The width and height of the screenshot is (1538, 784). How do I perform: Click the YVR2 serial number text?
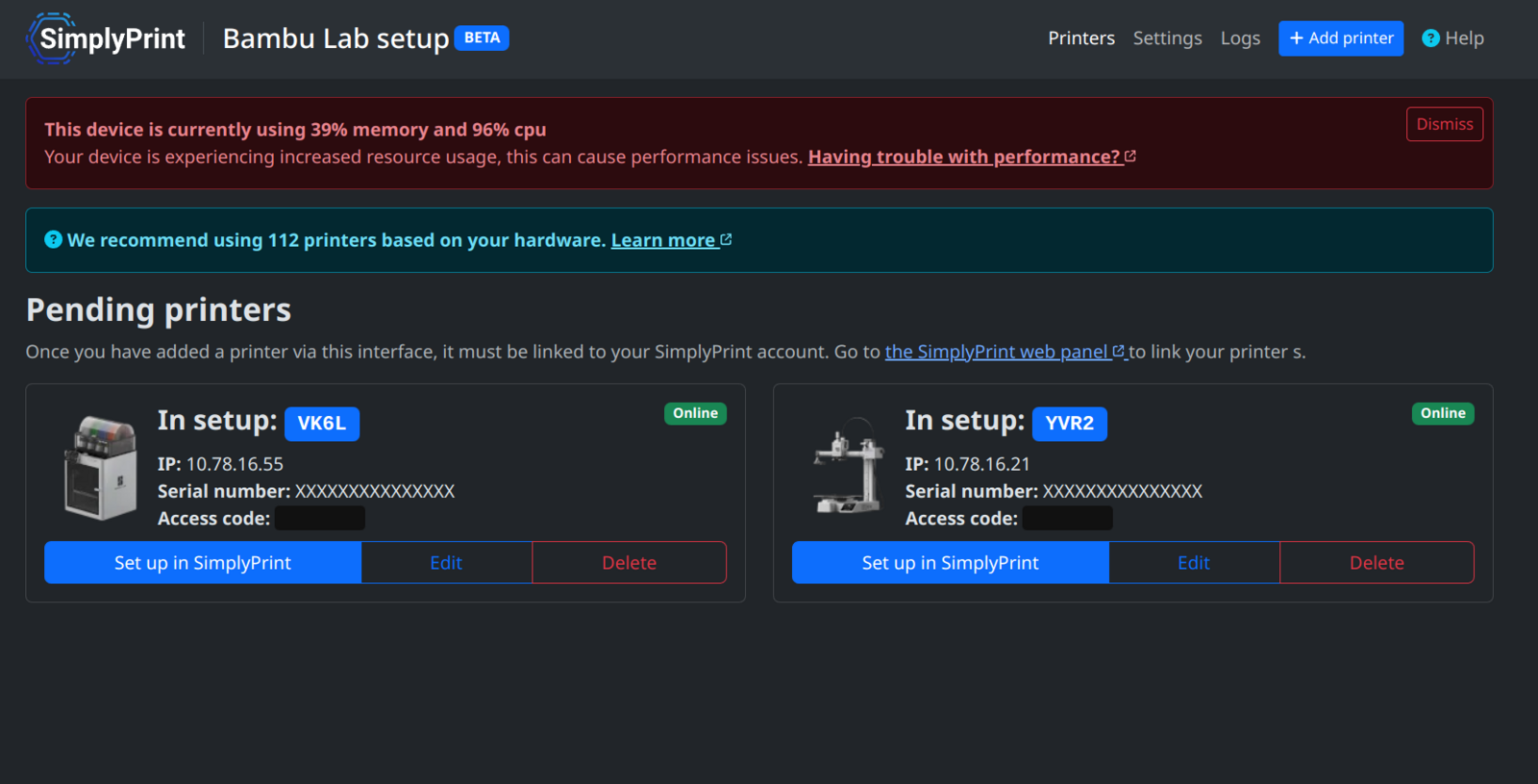coord(1123,491)
